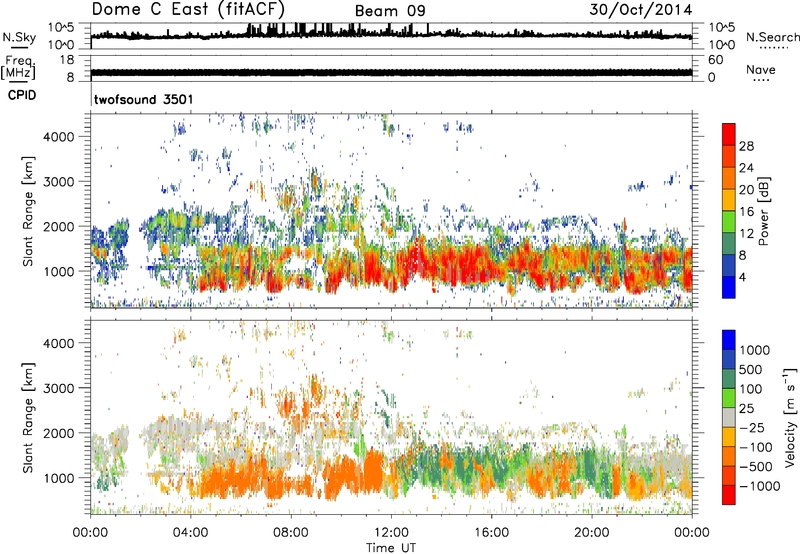Select the yellow-orange 16–20 dB Power segment
This screenshot has width=800, height=554.
point(729,199)
